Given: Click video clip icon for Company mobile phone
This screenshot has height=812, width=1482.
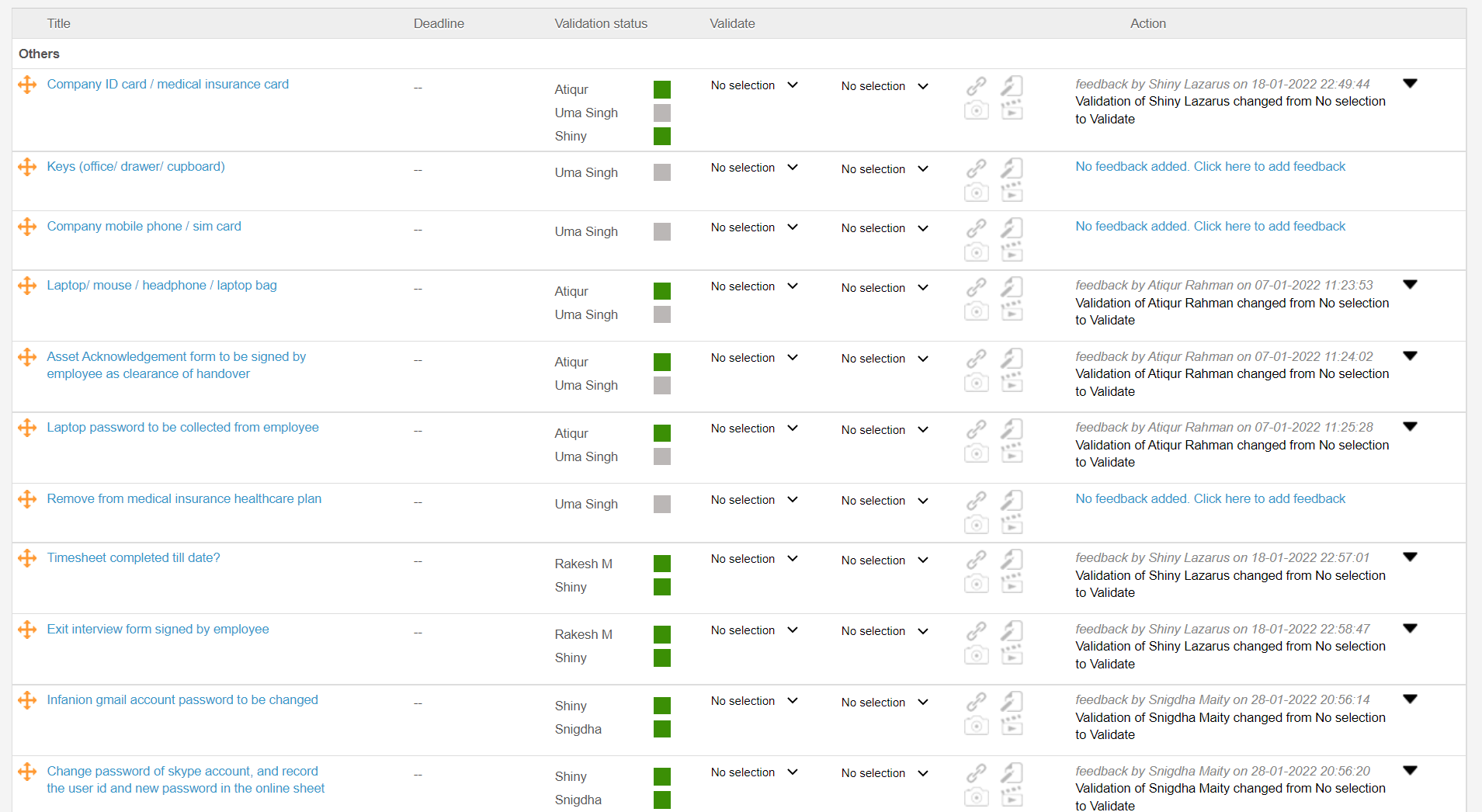Looking at the screenshot, I should click(x=1012, y=252).
